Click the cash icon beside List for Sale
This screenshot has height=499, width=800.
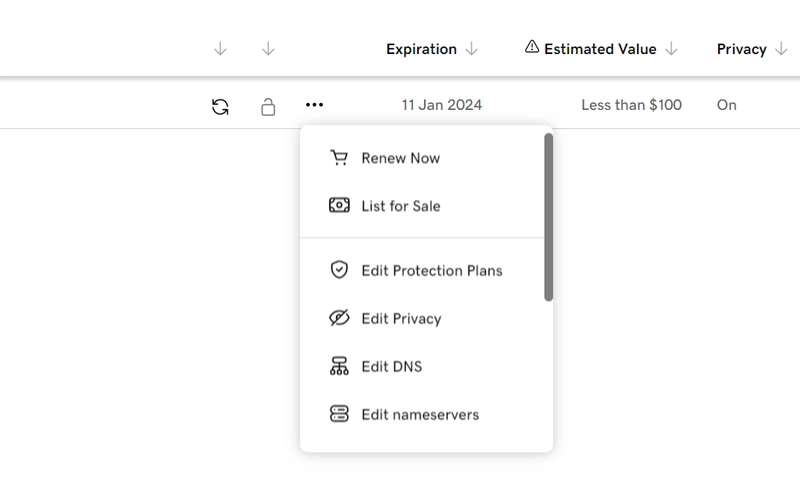click(x=339, y=206)
